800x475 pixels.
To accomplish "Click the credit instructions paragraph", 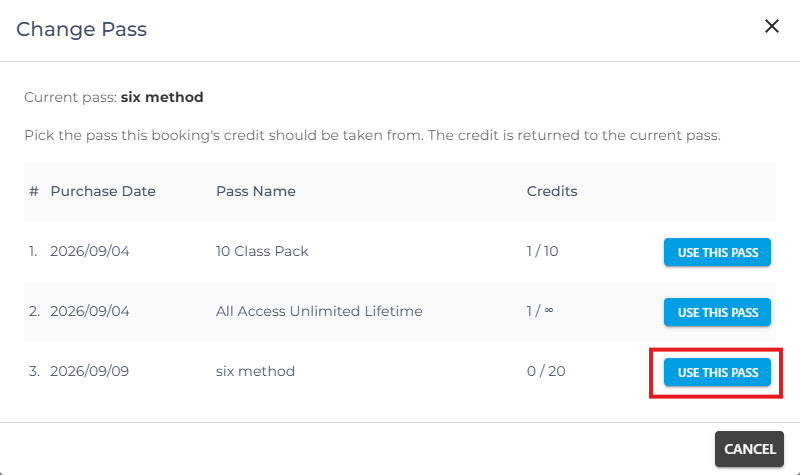I will [x=372, y=135].
